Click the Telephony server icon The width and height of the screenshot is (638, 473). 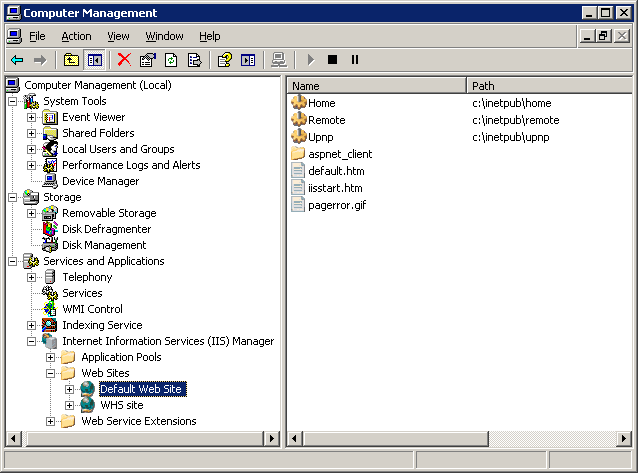click(x=50, y=277)
